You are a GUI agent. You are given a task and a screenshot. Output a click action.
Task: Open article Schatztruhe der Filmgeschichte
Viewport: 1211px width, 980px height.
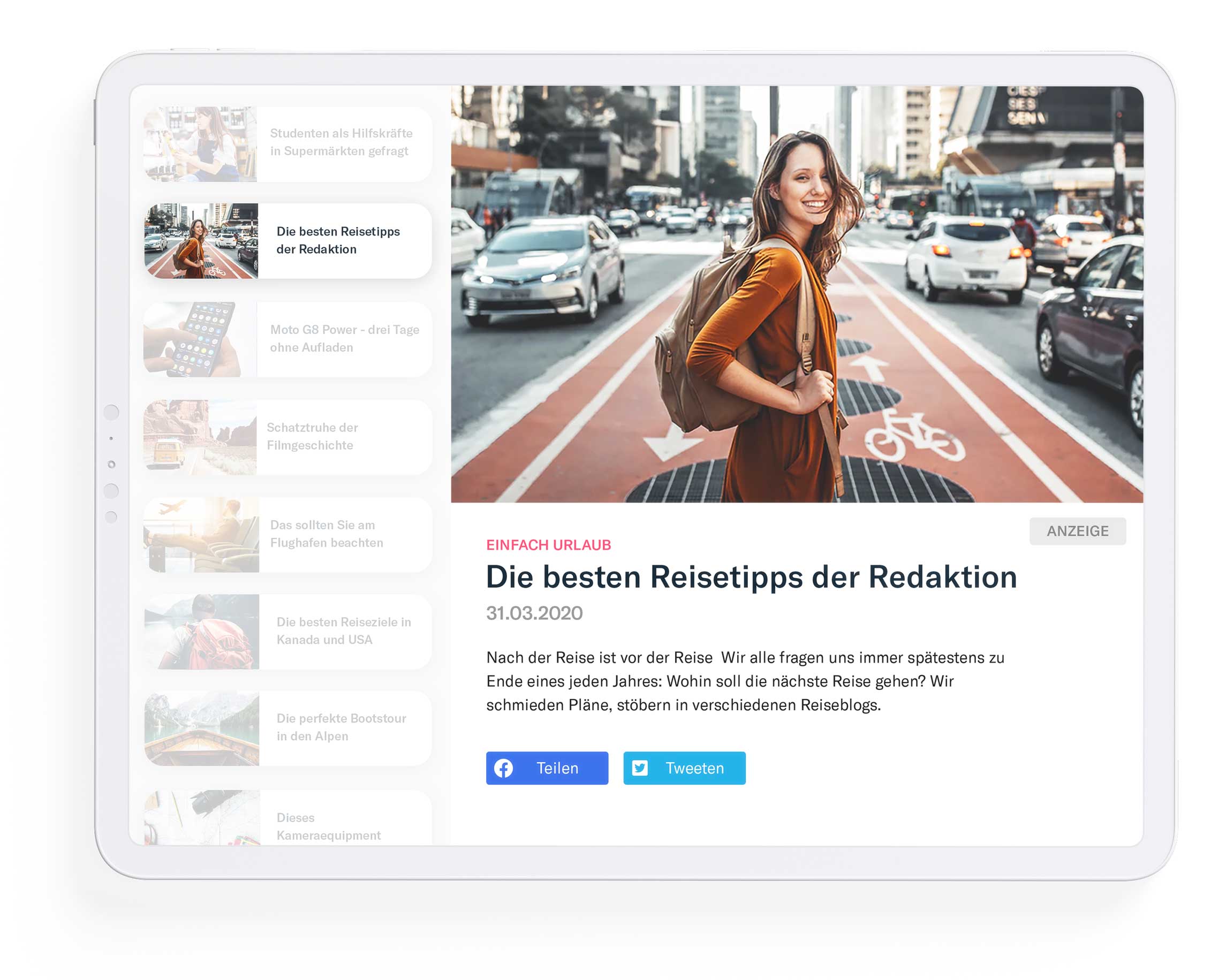288,437
